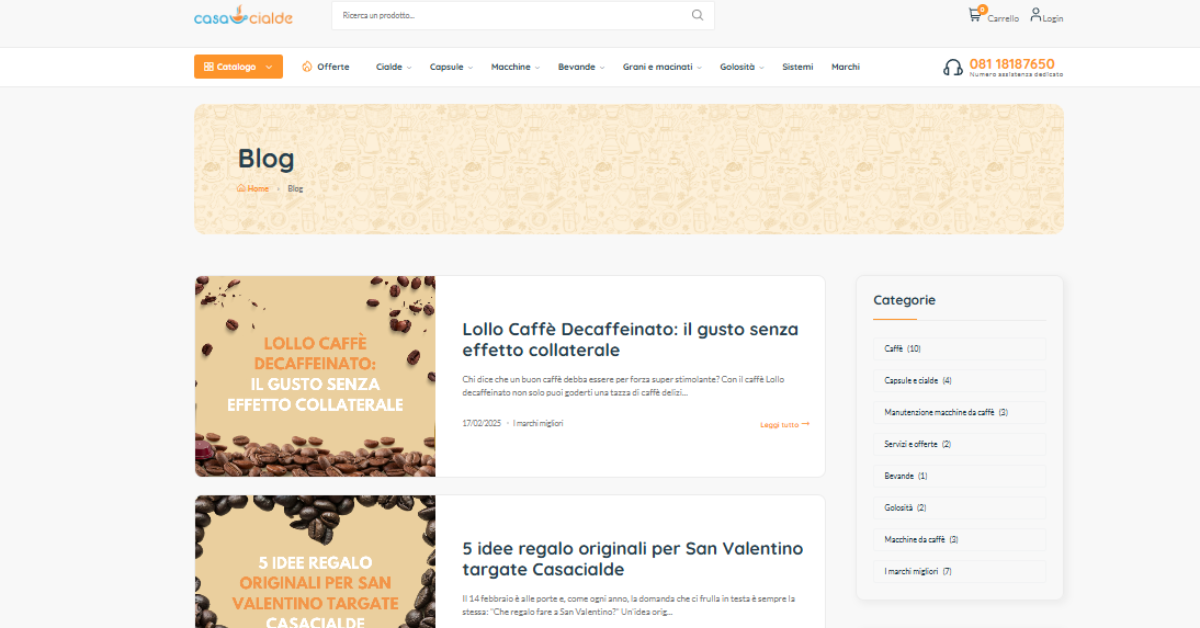Screen dimensions: 1200x628
Task: Select Manutenzione macchine da caffè category
Action: (x=959, y=412)
